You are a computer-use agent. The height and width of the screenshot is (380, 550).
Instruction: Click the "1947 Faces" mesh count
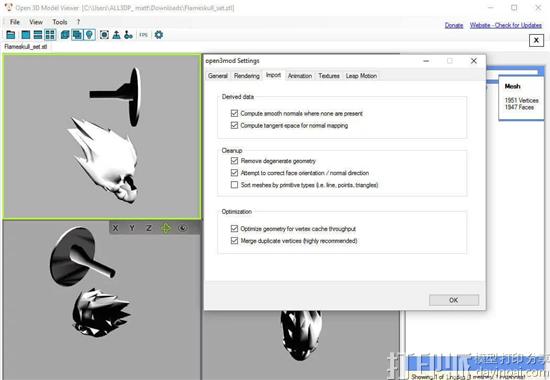[x=519, y=107]
